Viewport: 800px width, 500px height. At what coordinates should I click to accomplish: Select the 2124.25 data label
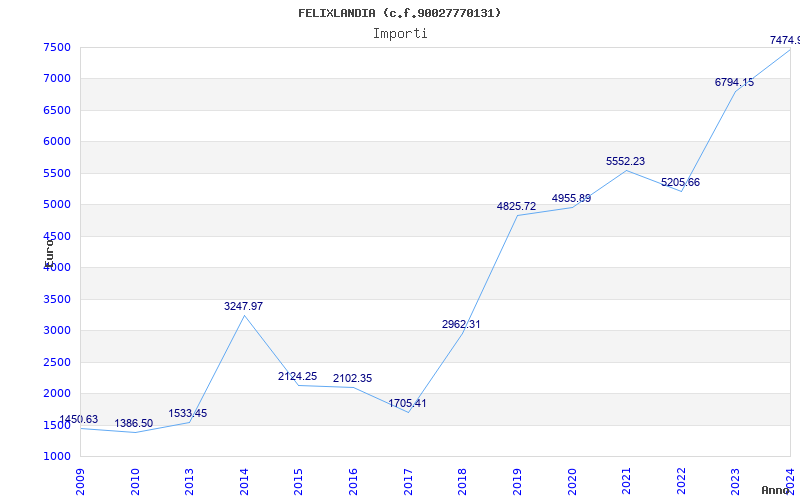click(x=298, y=376)
